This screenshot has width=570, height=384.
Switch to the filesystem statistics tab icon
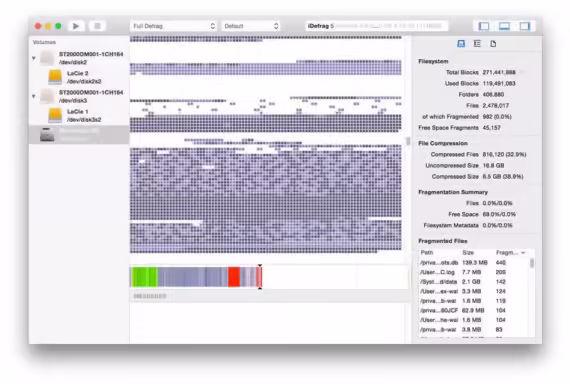pyautogui.click(x=461, y=44)
